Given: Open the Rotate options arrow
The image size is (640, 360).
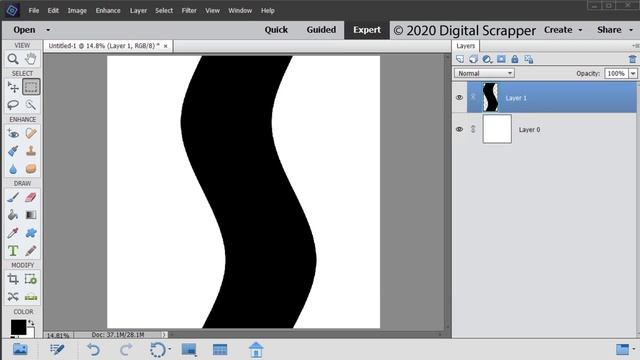Looking at the screenshot, I should pos(170,349).
